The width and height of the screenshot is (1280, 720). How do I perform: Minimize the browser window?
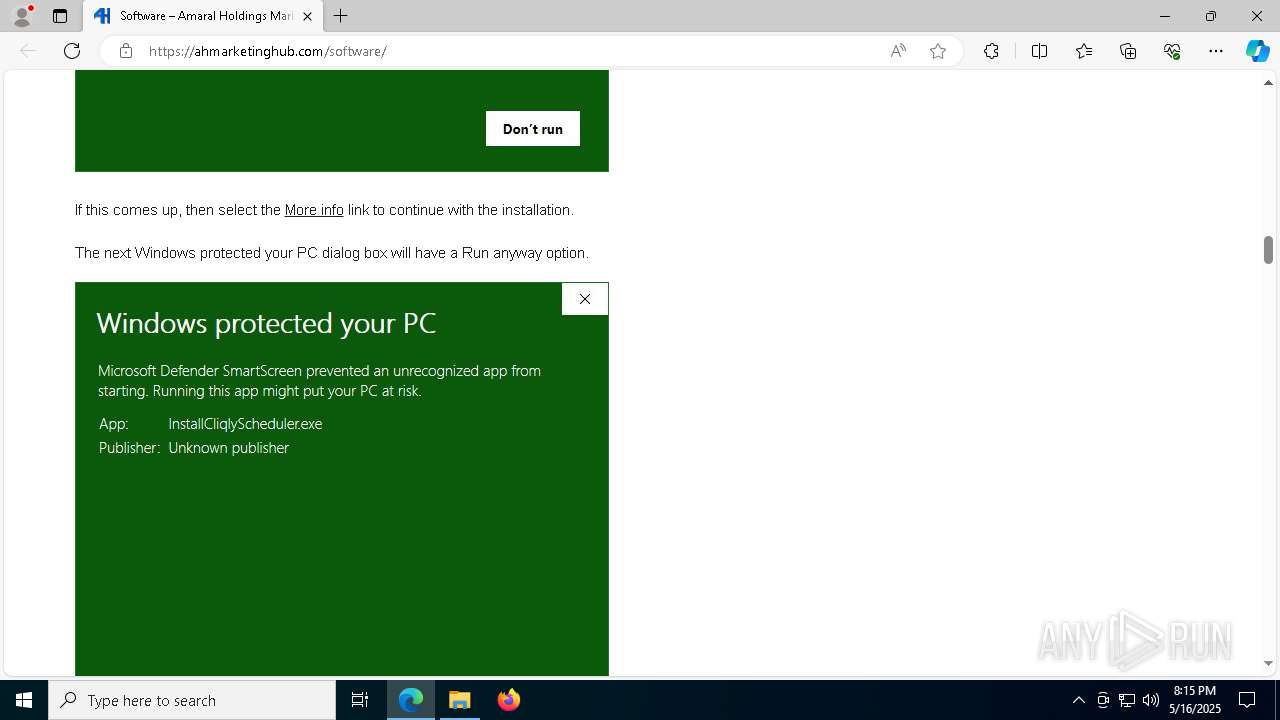coord(1165,16)
